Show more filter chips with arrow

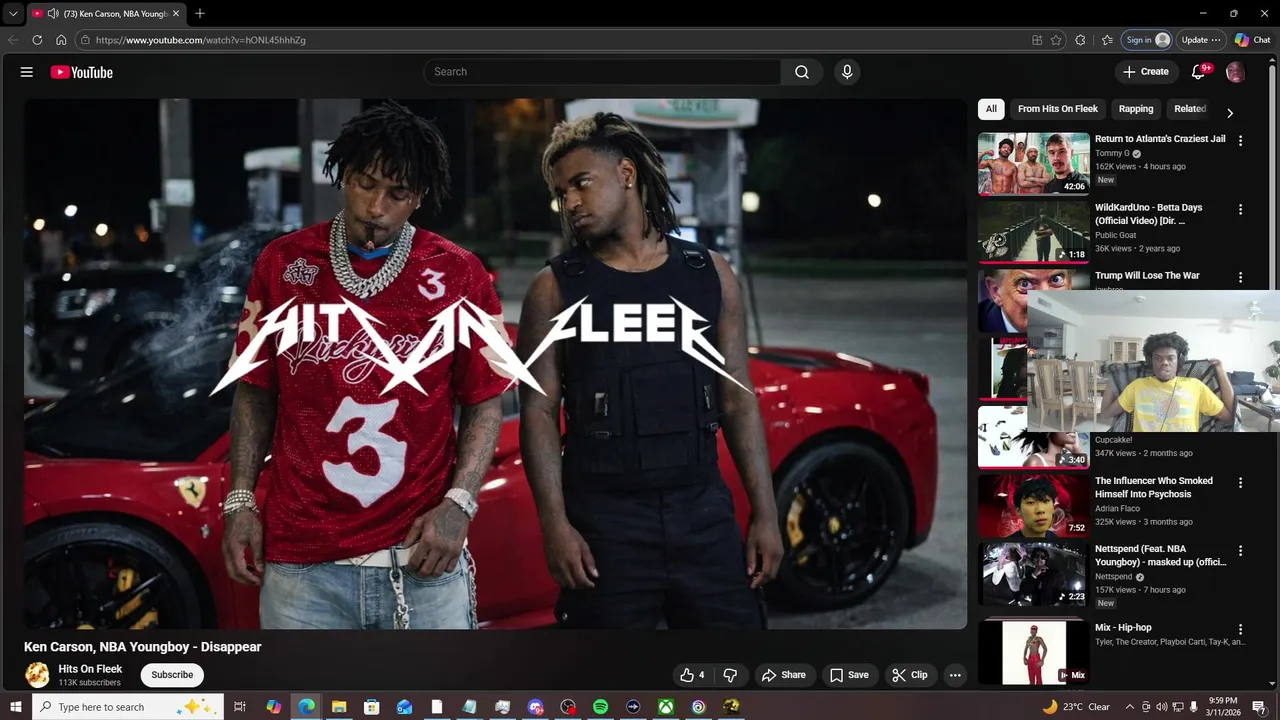(1230, 113)
